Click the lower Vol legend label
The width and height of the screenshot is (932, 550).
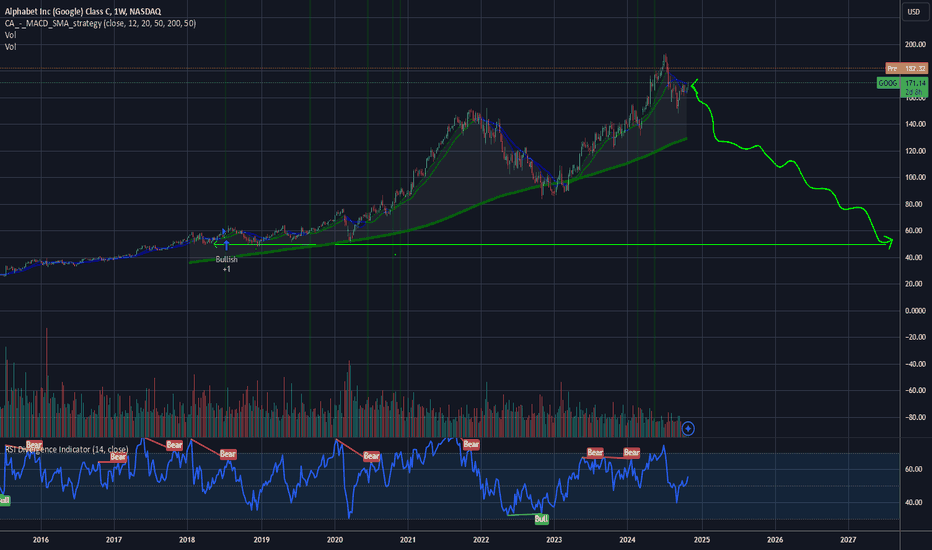tap(11, 47)
